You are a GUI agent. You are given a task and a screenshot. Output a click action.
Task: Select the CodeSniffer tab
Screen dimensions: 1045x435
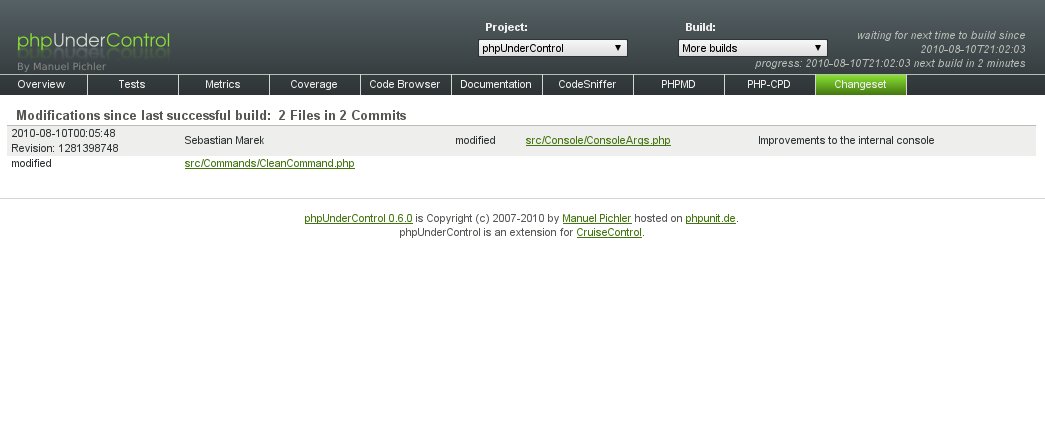click(x=587, y=85)
